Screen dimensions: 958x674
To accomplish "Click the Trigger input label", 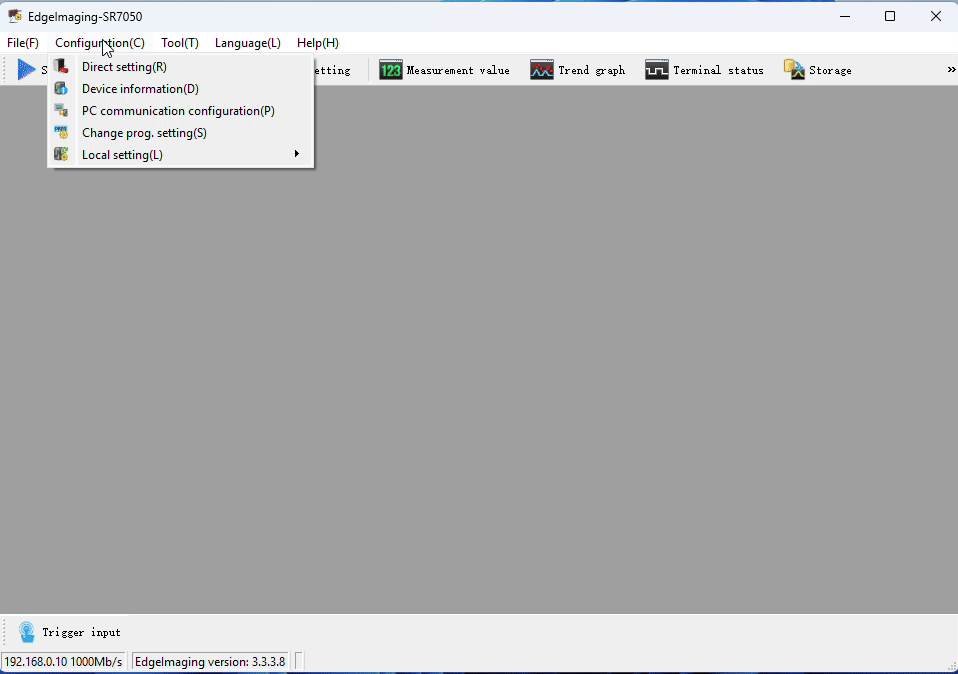I will (x=81, y=632).
